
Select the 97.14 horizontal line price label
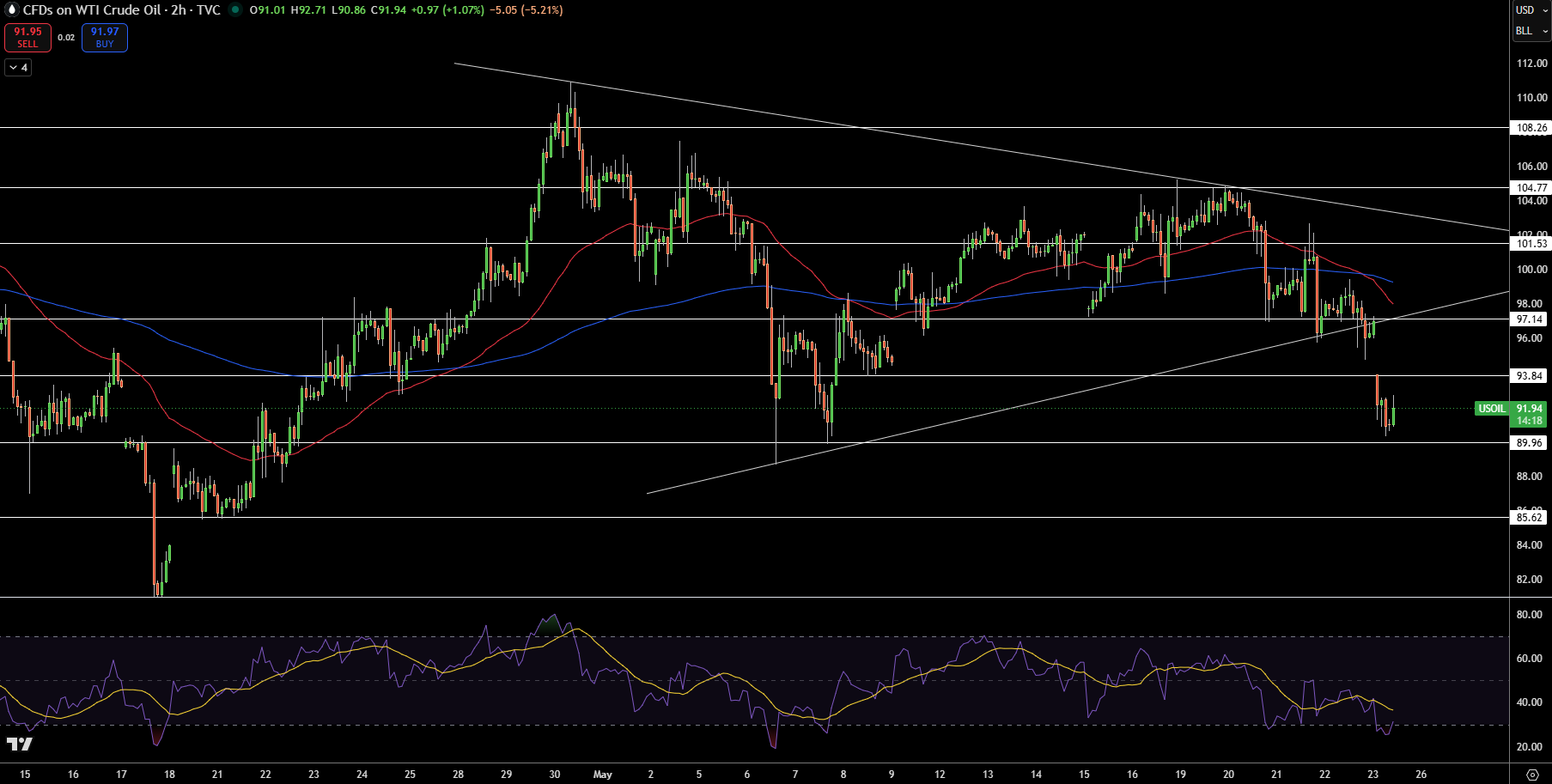click(x=1529, y=319)
